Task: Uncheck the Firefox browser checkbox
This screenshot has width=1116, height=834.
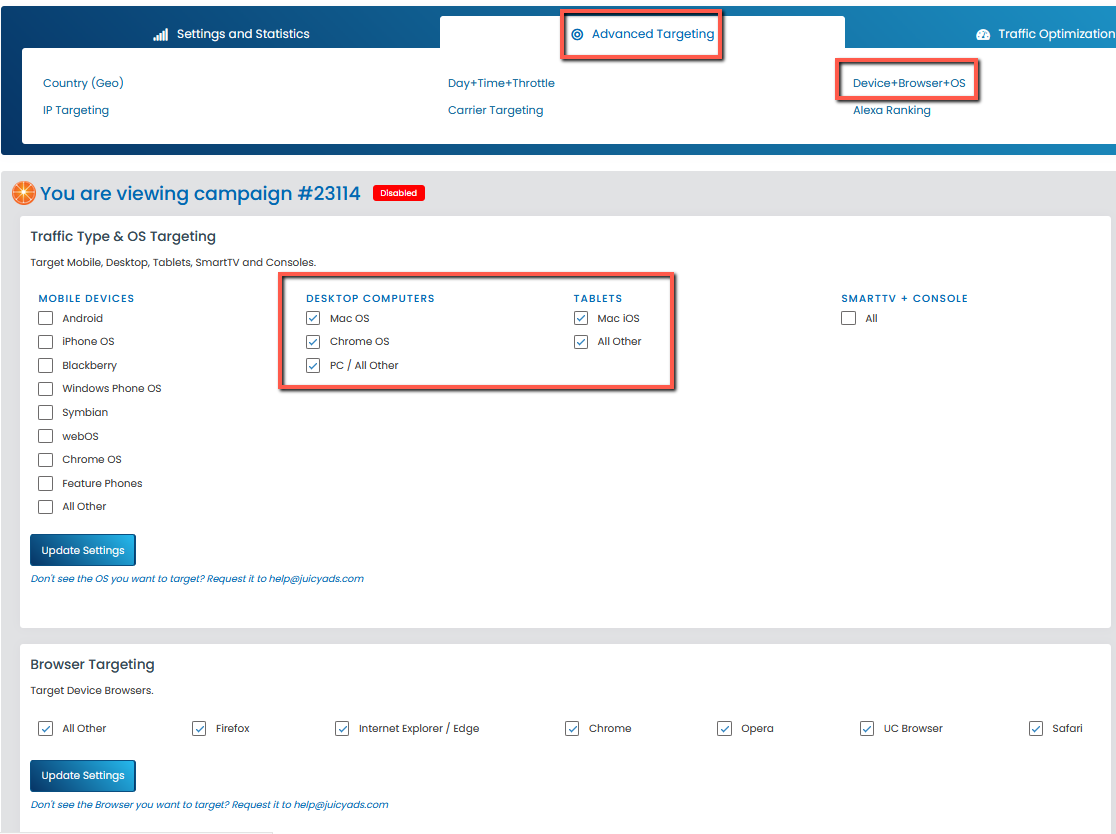Action: (199, 728)
